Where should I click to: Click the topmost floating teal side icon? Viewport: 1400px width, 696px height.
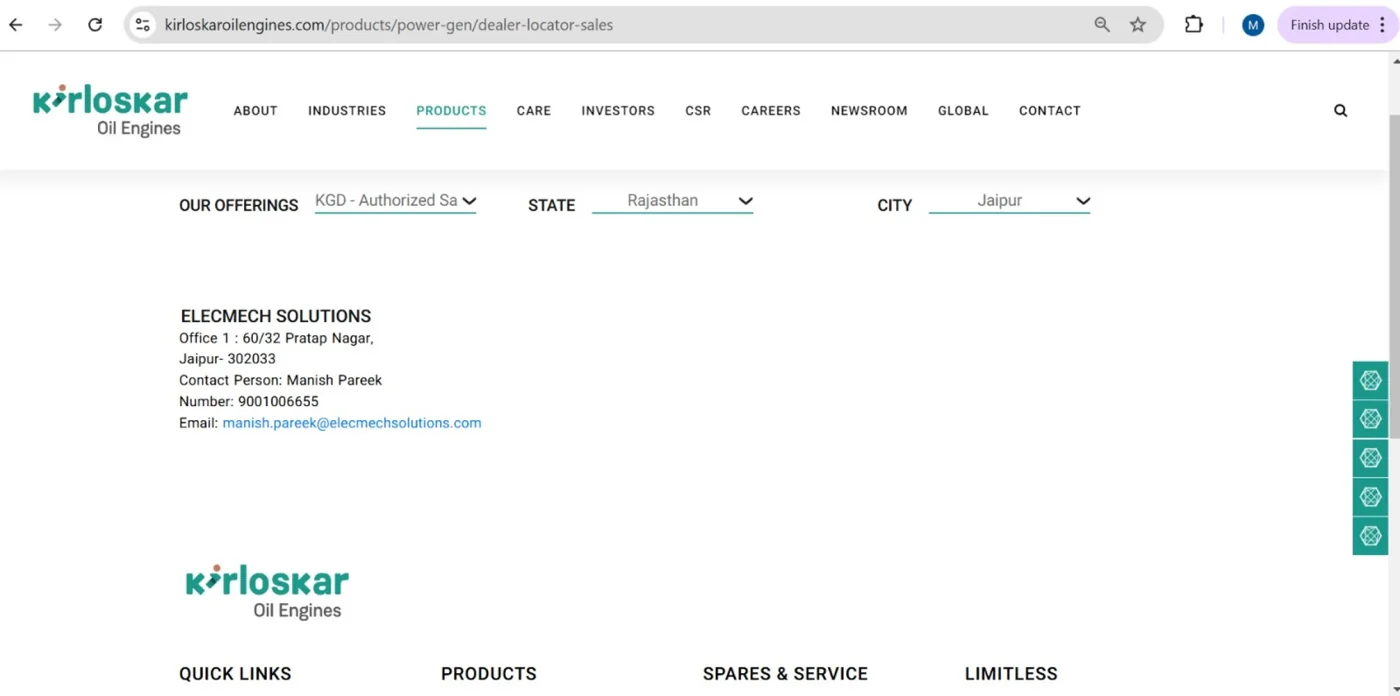pyautogui.click(x=1371, y=380)
